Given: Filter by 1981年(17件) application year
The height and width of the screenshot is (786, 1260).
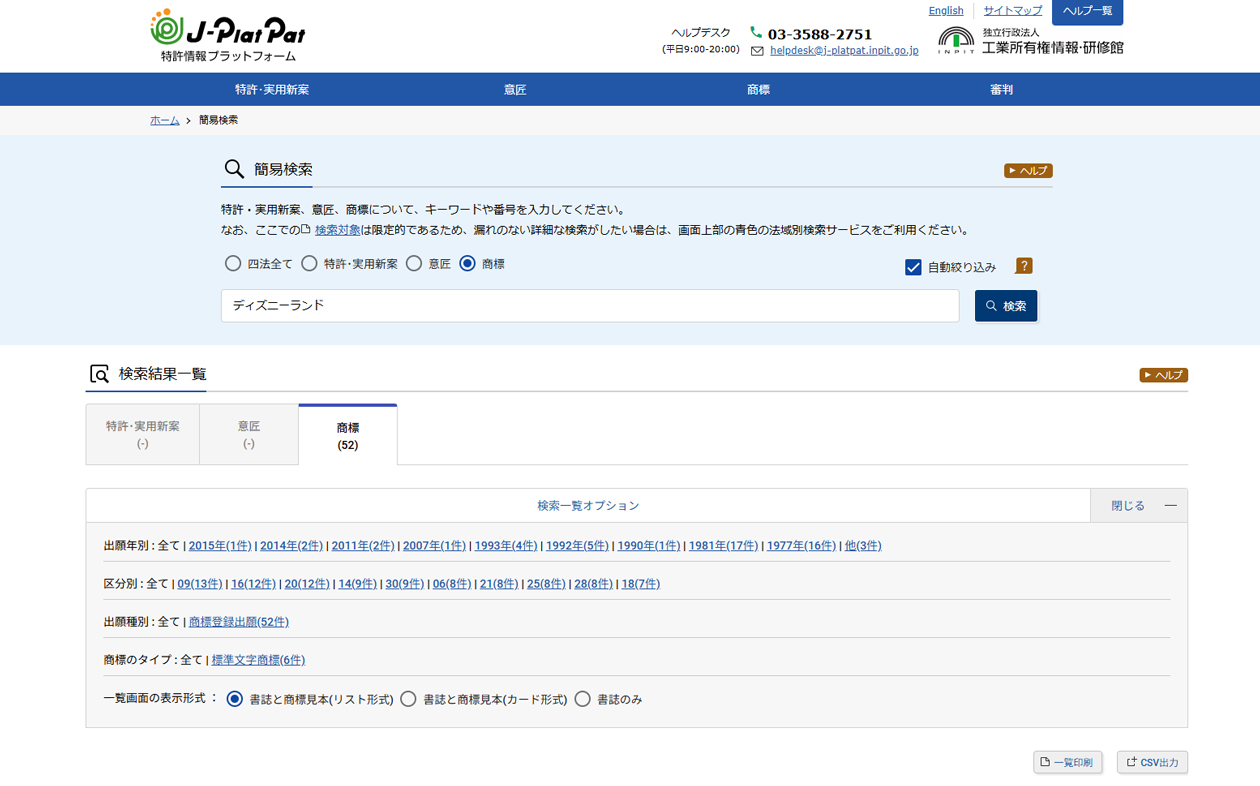Looking at the screenshot, I should 723,546.
